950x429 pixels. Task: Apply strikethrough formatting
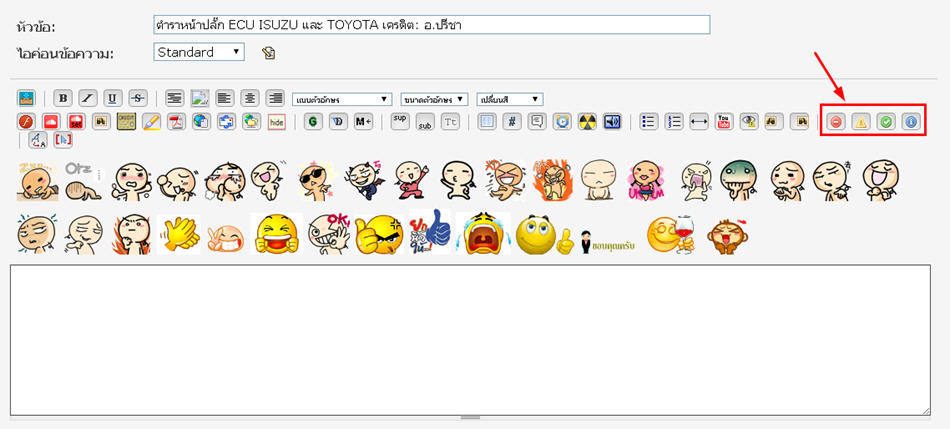(x=138, y=98)
